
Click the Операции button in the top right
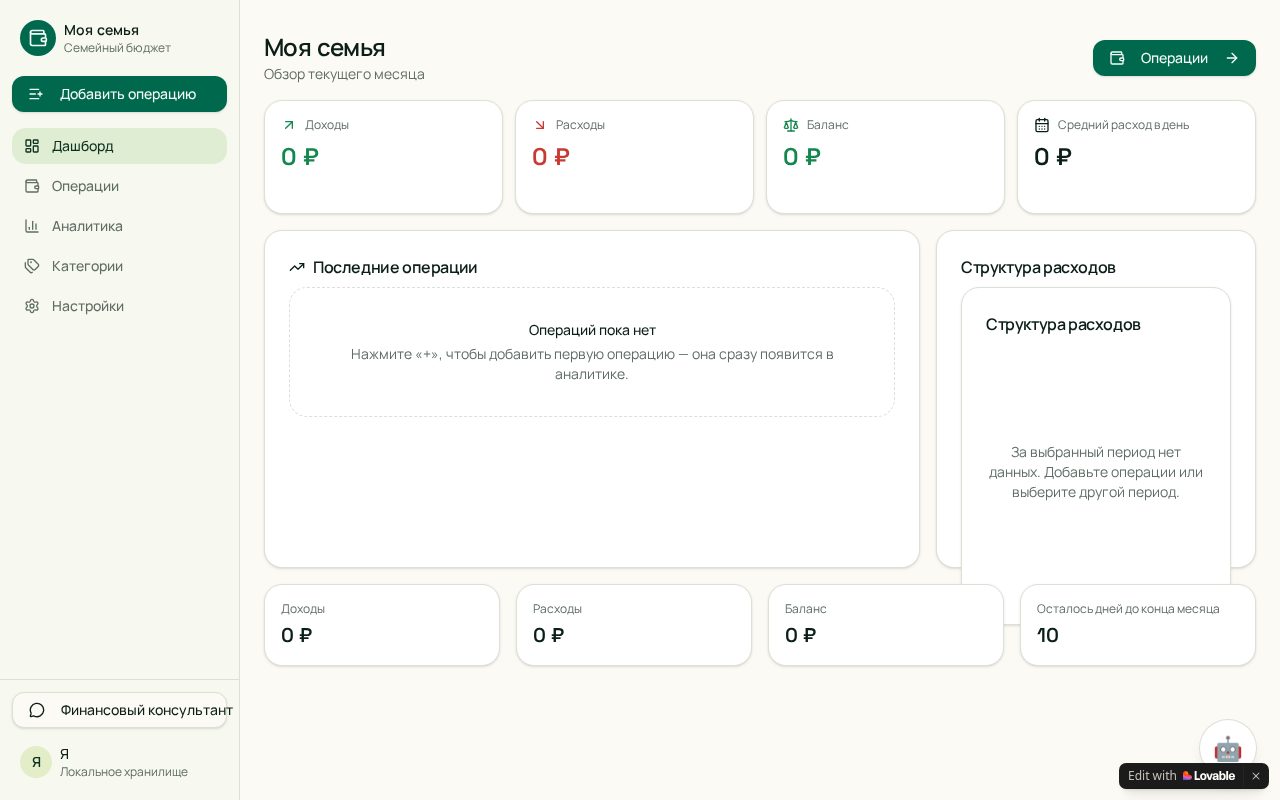pyautogui.click(x=1174, y=58)
